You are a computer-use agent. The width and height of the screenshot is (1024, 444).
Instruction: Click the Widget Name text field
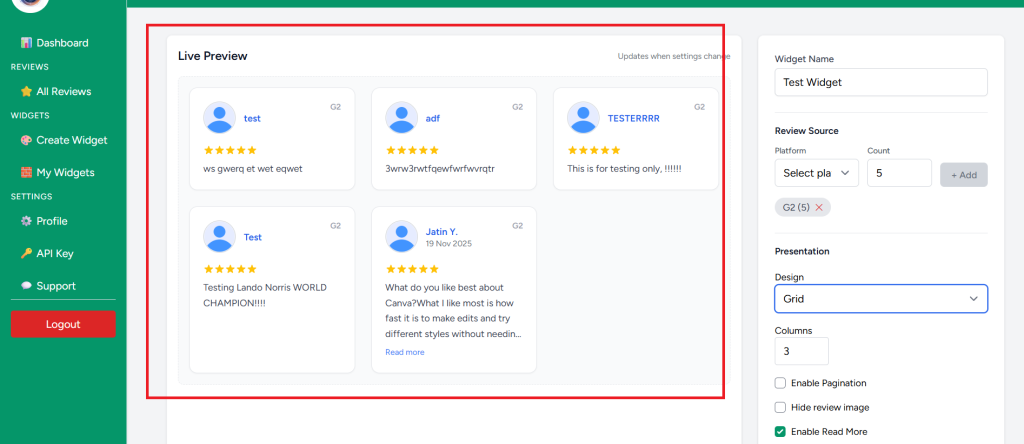coord(880,82)
